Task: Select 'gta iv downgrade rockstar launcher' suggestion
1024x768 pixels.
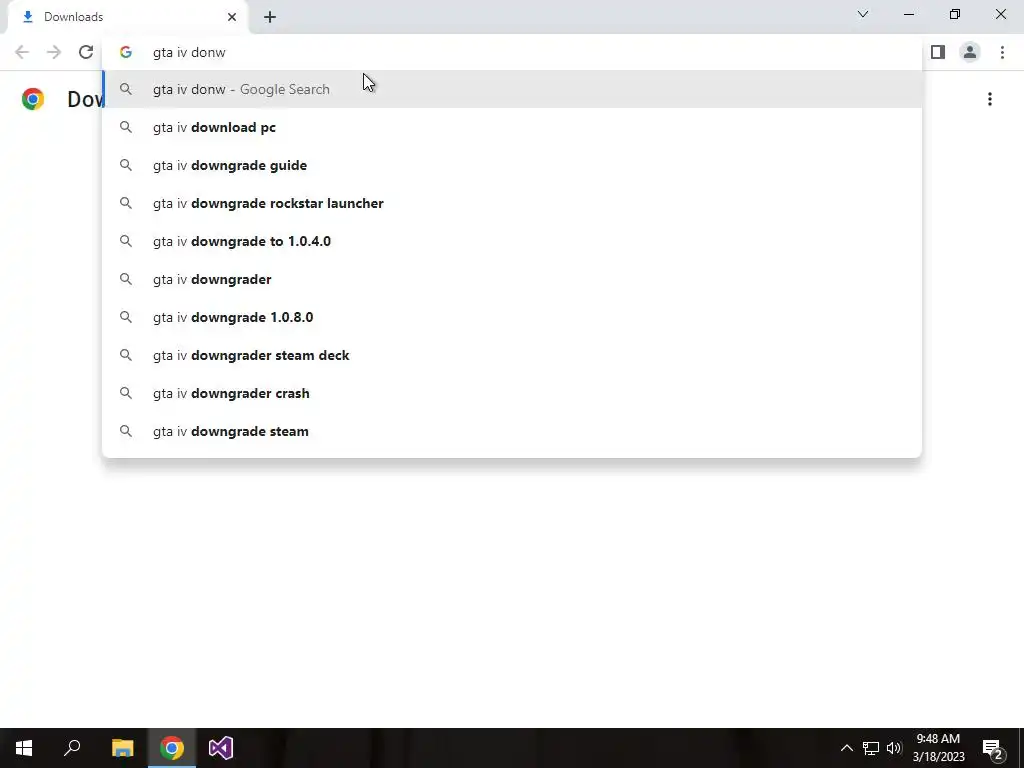Action: point(512,203)
